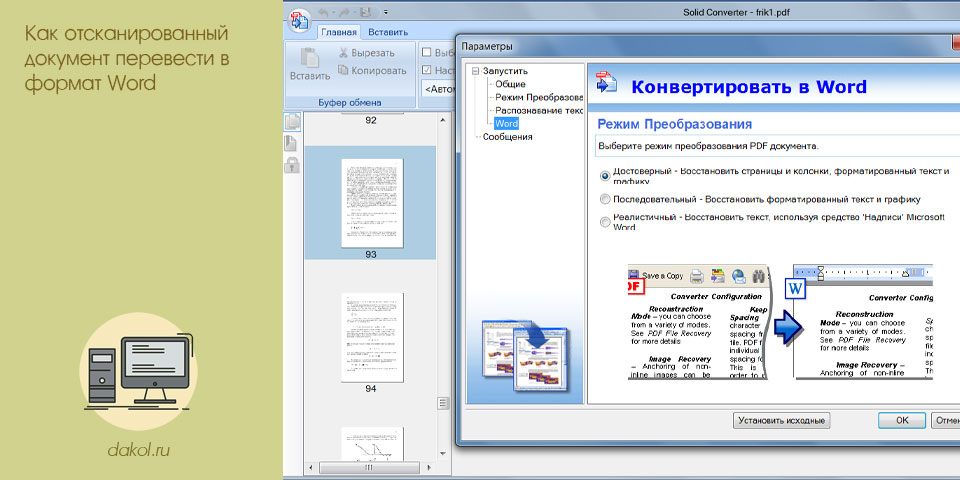Click the Undo arrow in quick access toolbar
The width and height of the screenshot is (960, 480).
[x=324, y=12]
